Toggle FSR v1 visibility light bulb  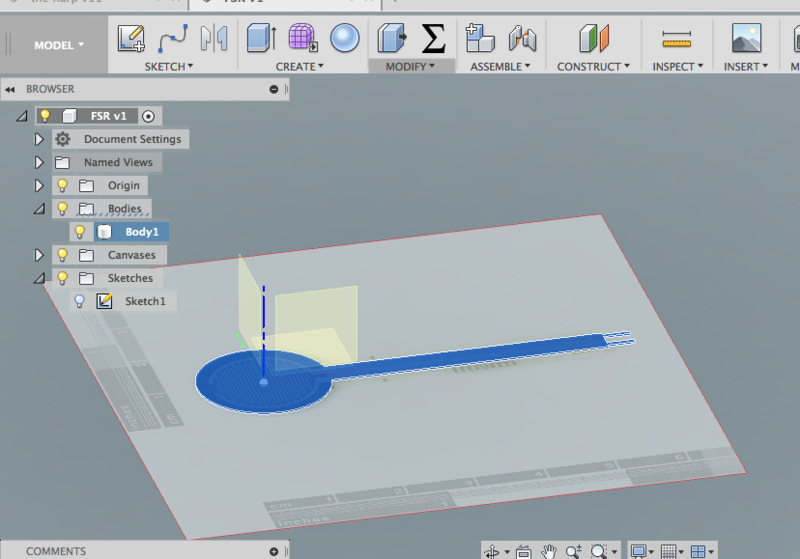coord(45,116)
